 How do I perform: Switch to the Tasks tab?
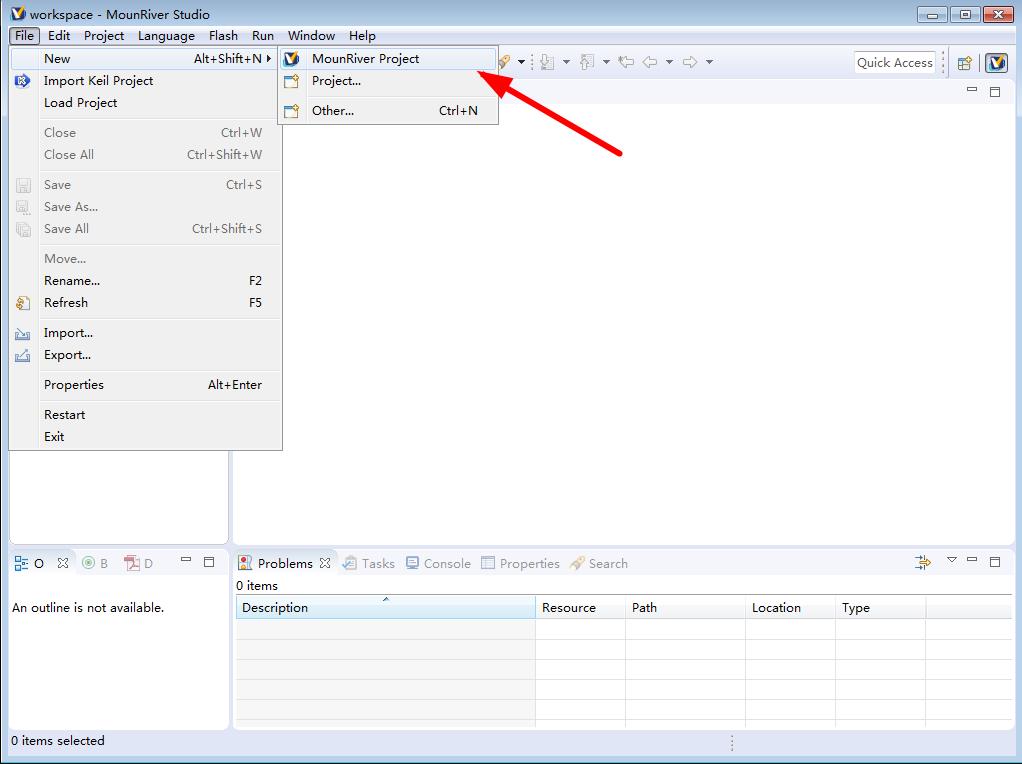tap(369, 563)
